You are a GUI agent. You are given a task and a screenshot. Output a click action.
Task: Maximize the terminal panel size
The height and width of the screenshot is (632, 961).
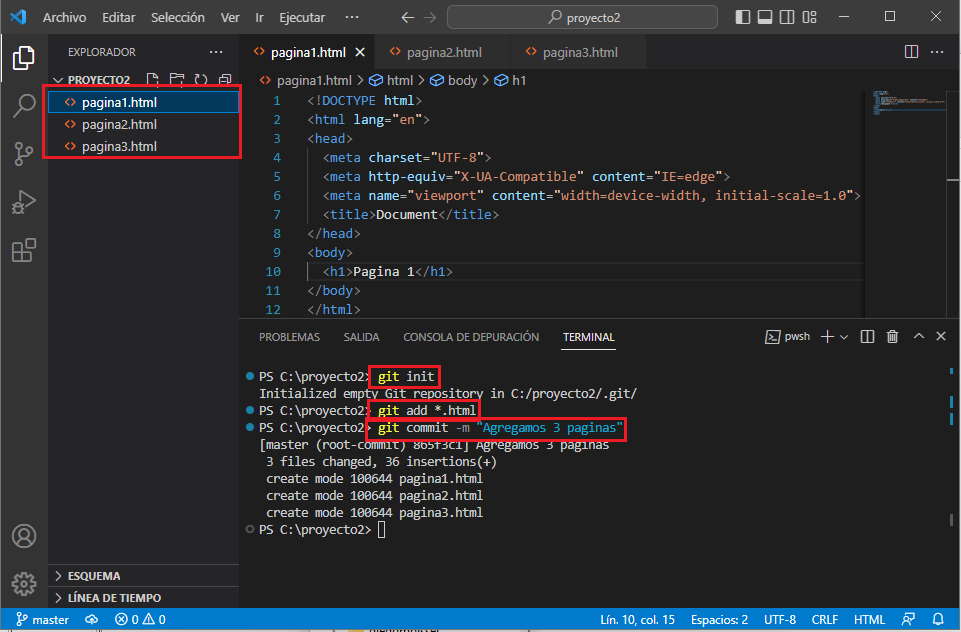918,336
